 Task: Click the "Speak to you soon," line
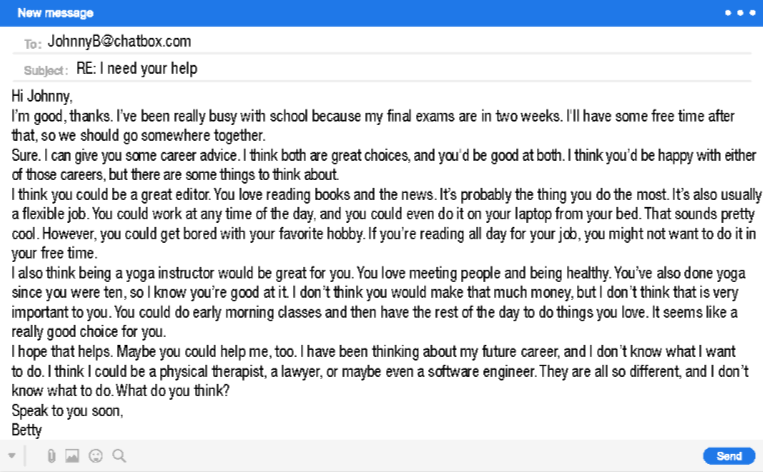[x=66, y=410]
